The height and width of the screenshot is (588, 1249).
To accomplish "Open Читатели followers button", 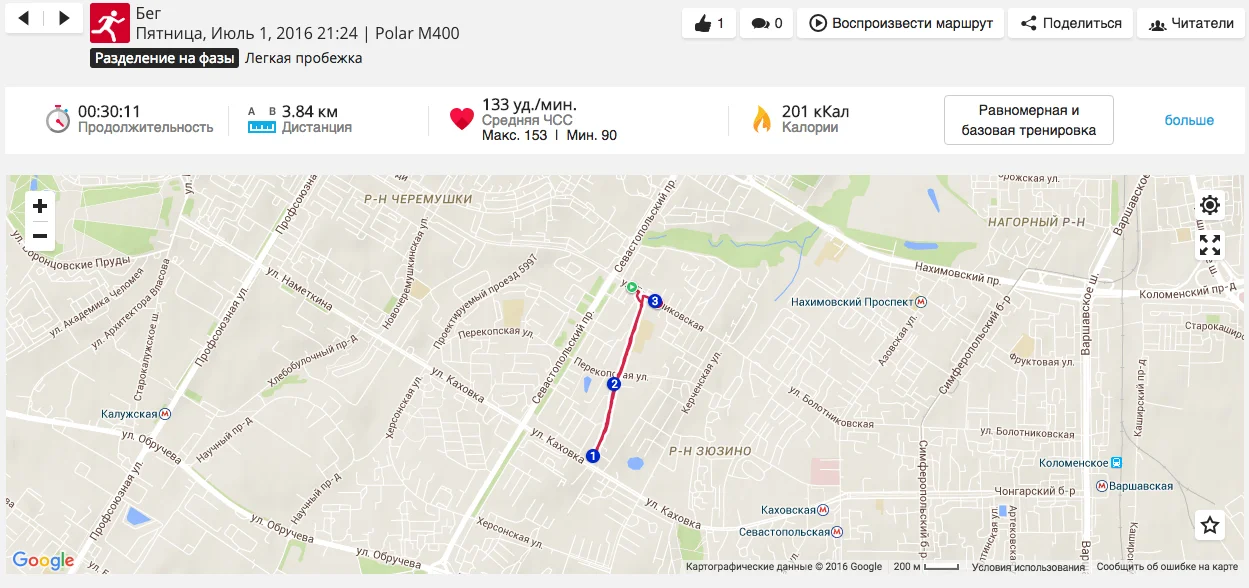I will [1191, 23].
